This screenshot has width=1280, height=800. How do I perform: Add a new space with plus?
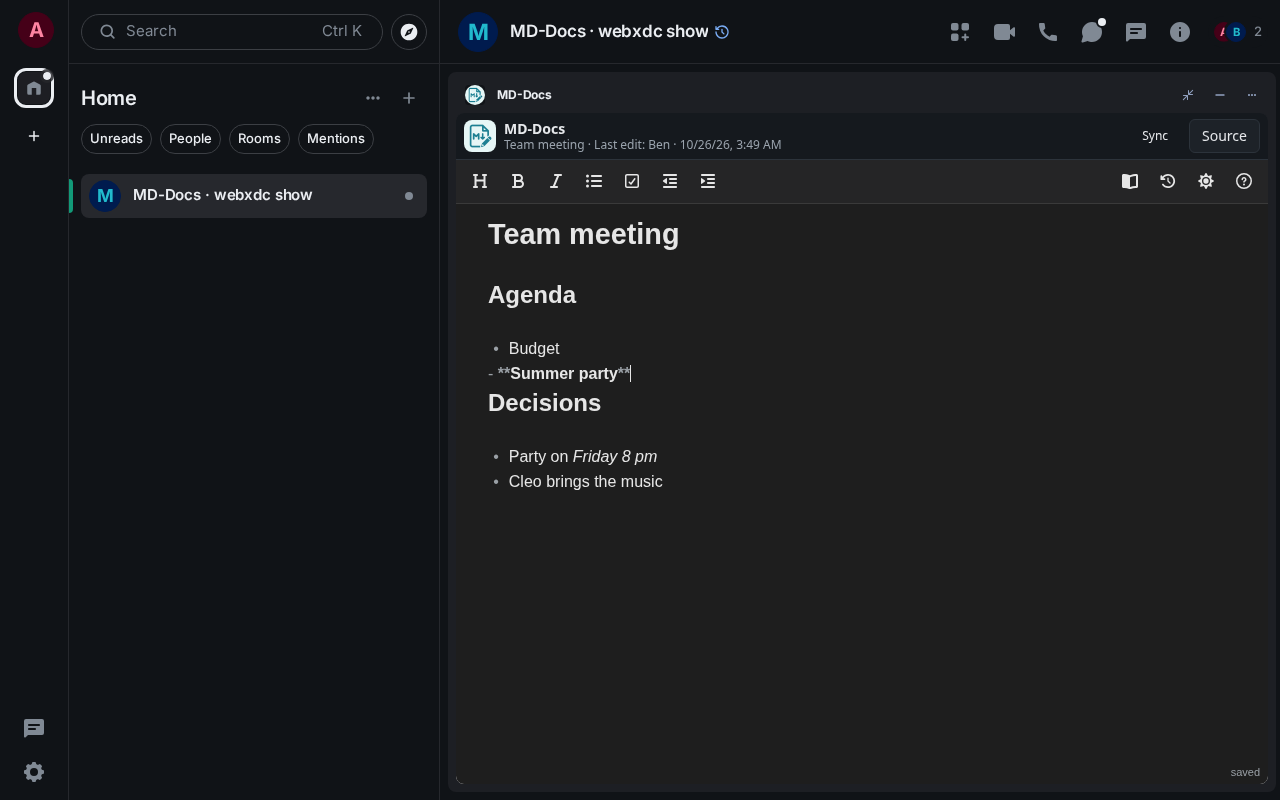(x=34, y=136)
